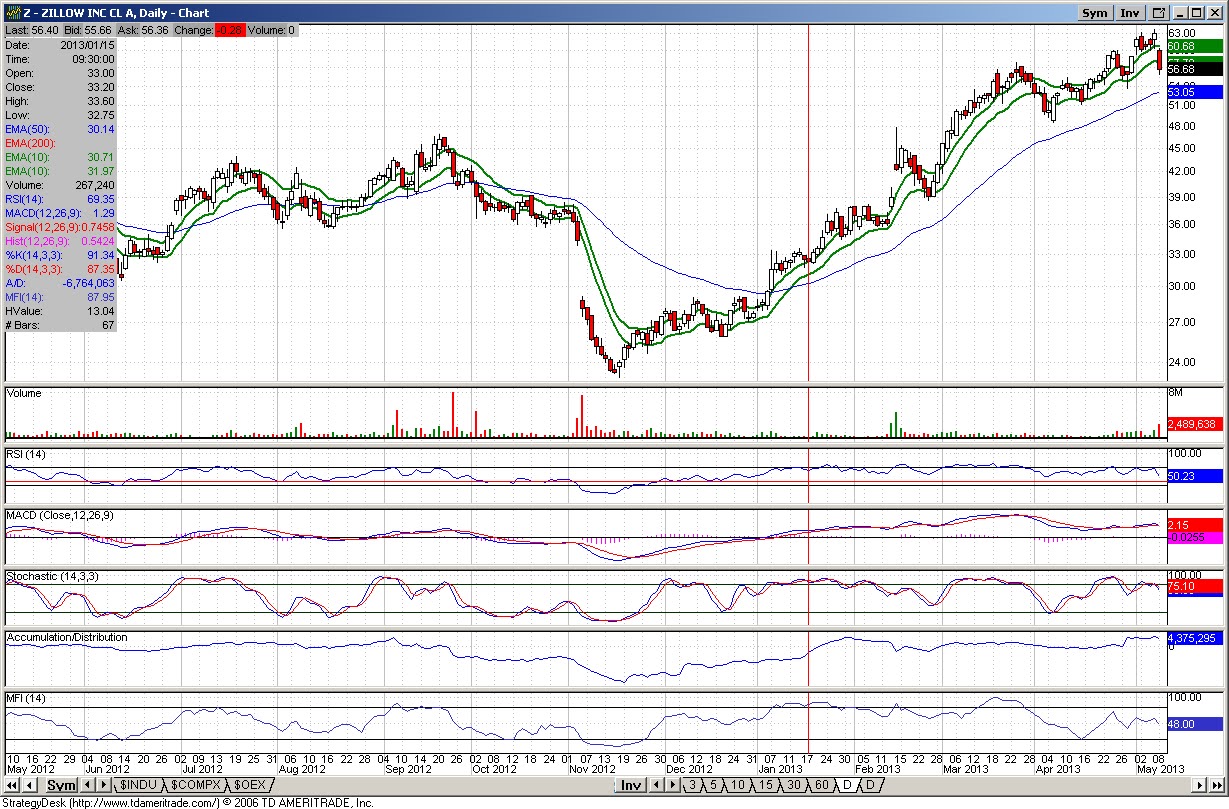Click the magenta -0.0255 histogram value label
This screenshot has height=809, width=1229.
pos(1195,537)
